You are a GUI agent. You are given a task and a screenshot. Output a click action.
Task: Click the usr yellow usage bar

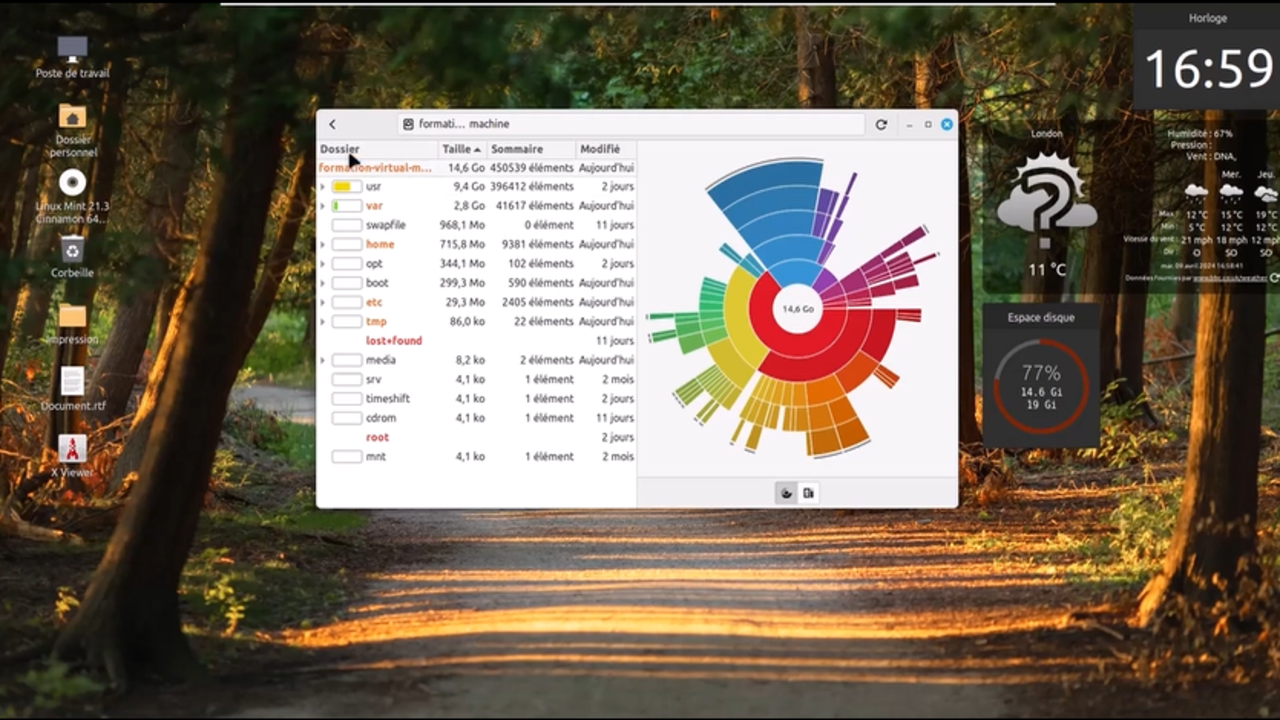point(346,187)
